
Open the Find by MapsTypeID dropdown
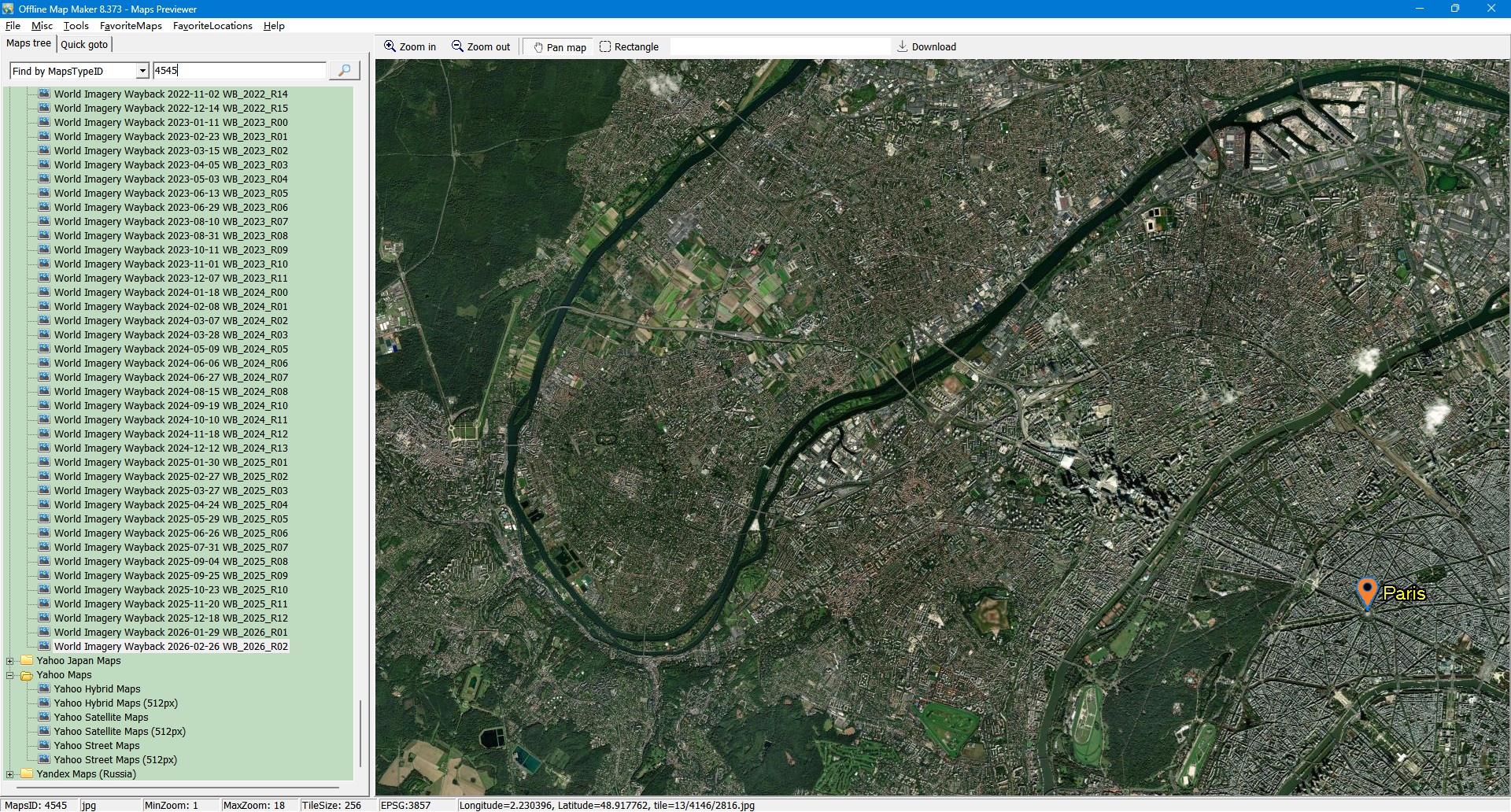click(x=142, y=71)
